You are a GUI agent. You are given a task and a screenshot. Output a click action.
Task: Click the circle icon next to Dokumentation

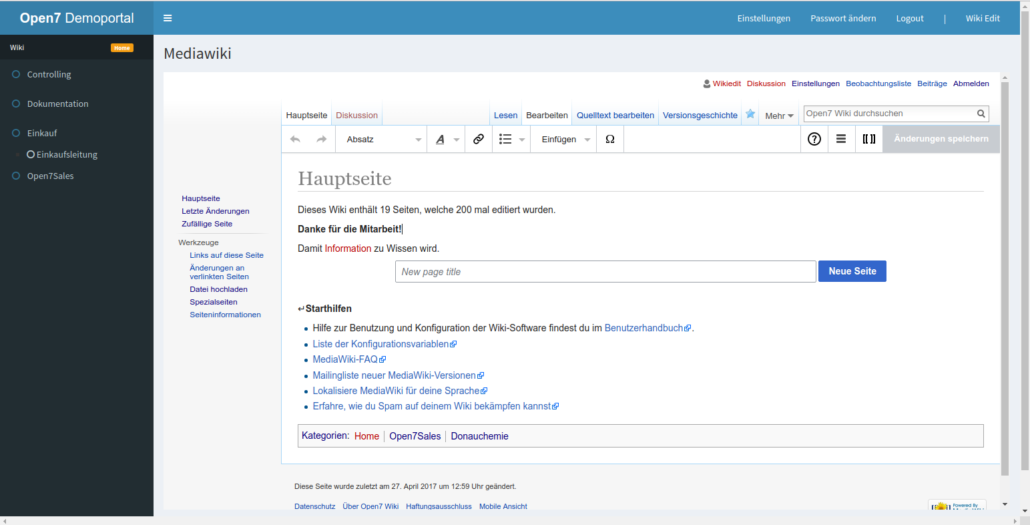(x=16, y=104)
